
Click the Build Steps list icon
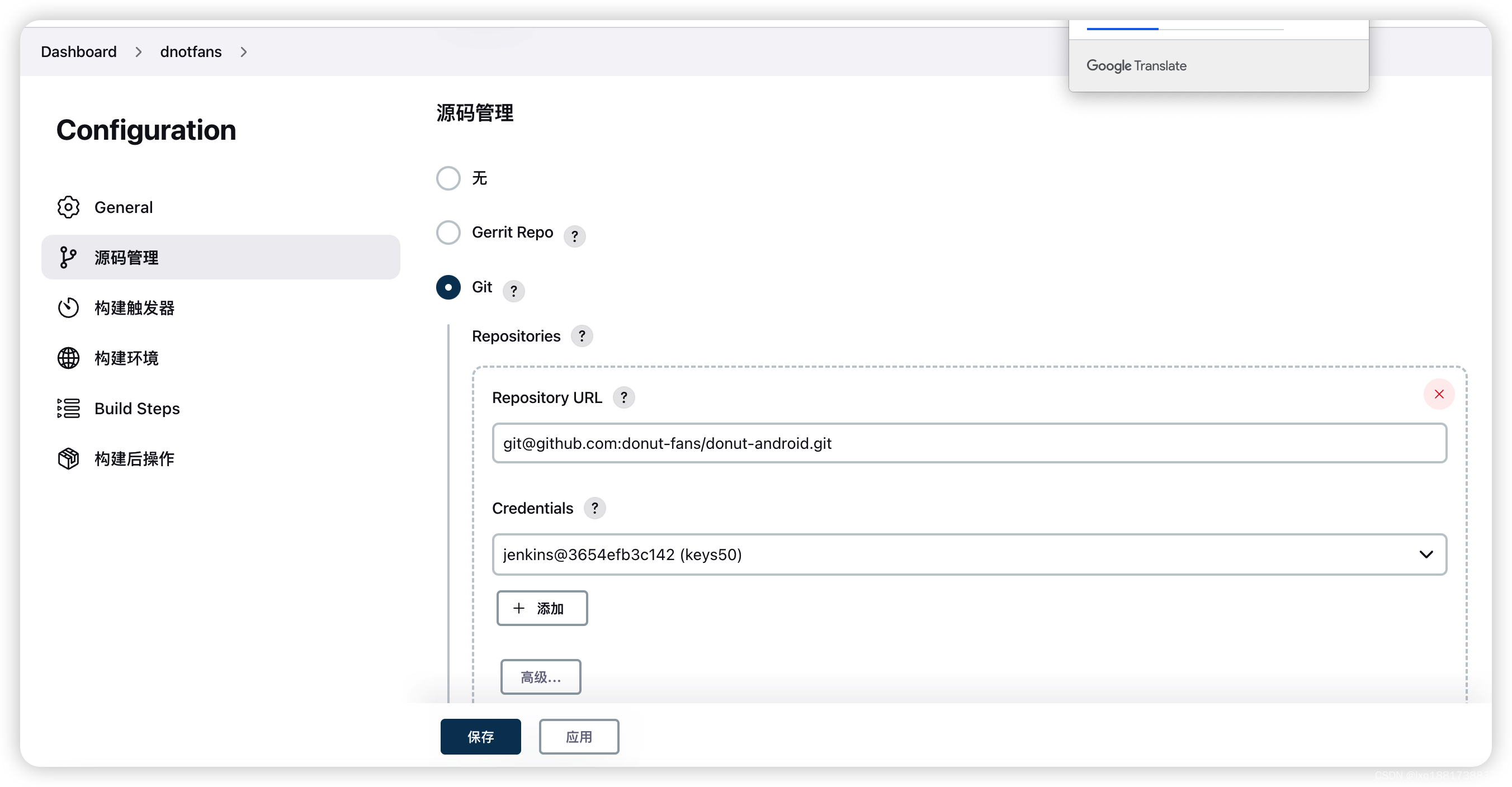pyautogui.click(x=68, y=408)
